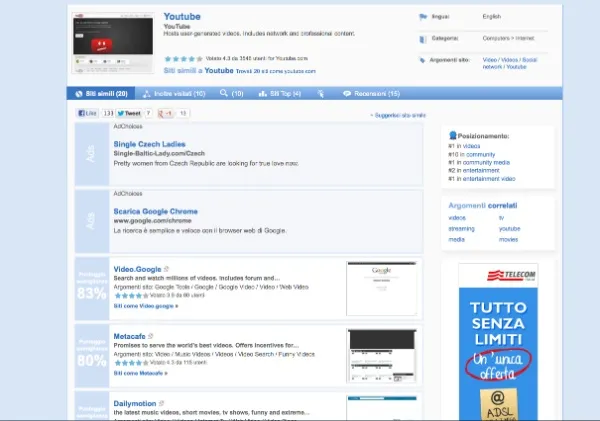Click the Twitter Tweet button

(x=129, y=113)
